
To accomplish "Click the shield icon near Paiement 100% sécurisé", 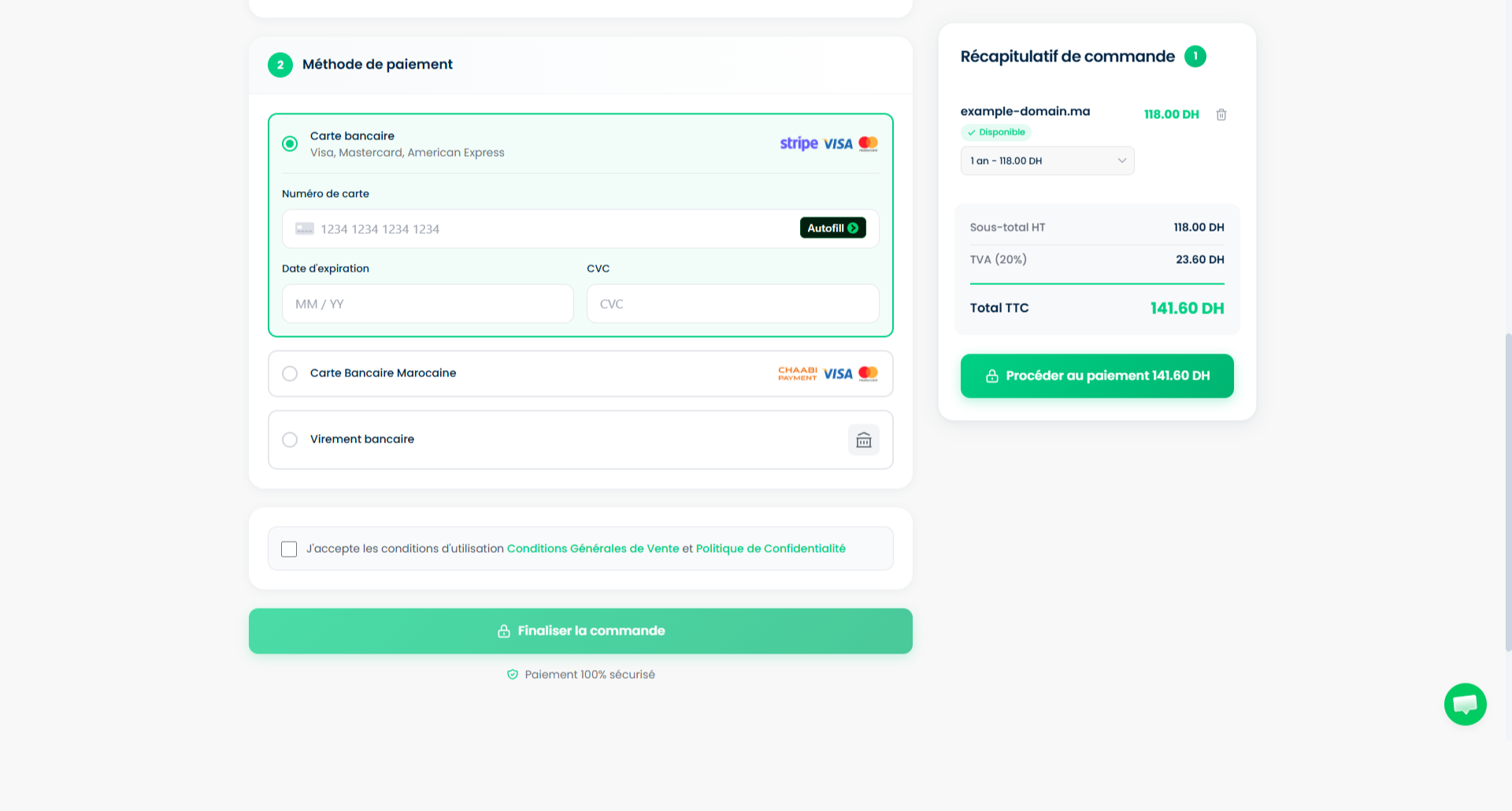I will point(513,675).
